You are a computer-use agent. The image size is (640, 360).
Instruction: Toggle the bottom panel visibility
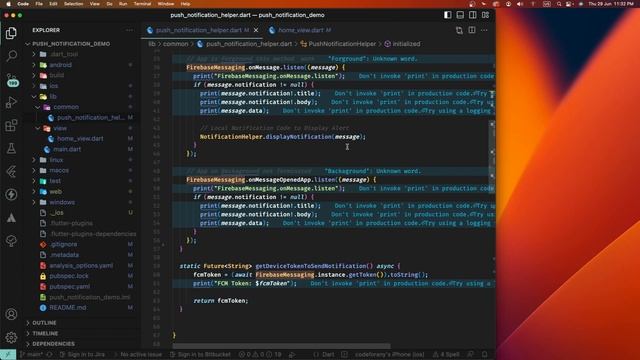460,15
